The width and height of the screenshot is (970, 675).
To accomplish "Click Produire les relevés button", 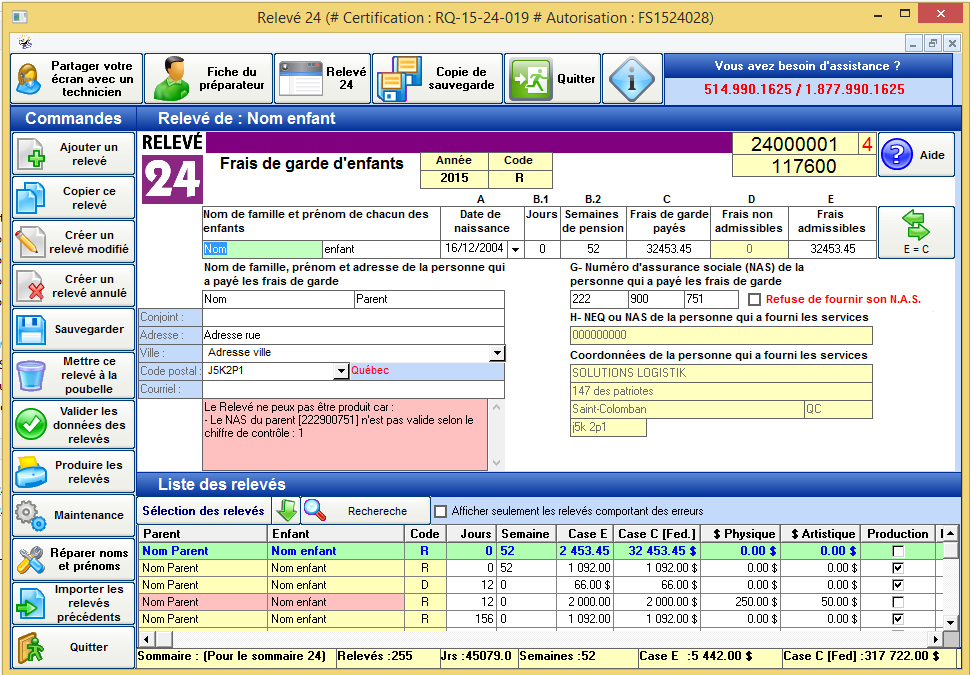I will (x=73, y=472).
